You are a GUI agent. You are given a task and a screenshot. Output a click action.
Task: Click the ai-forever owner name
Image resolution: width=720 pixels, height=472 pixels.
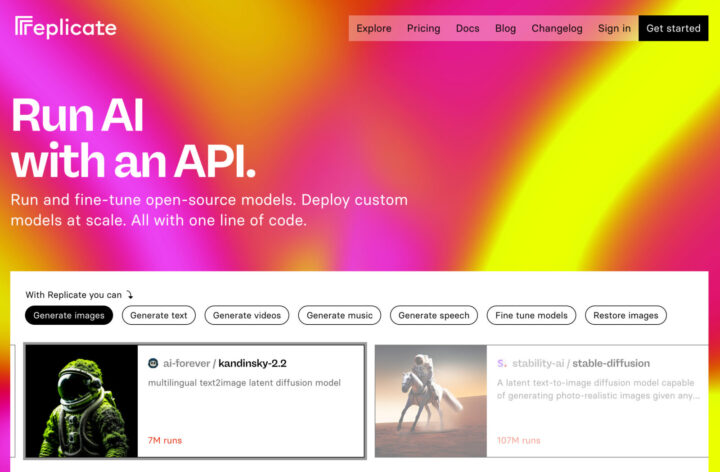(186, 363)
